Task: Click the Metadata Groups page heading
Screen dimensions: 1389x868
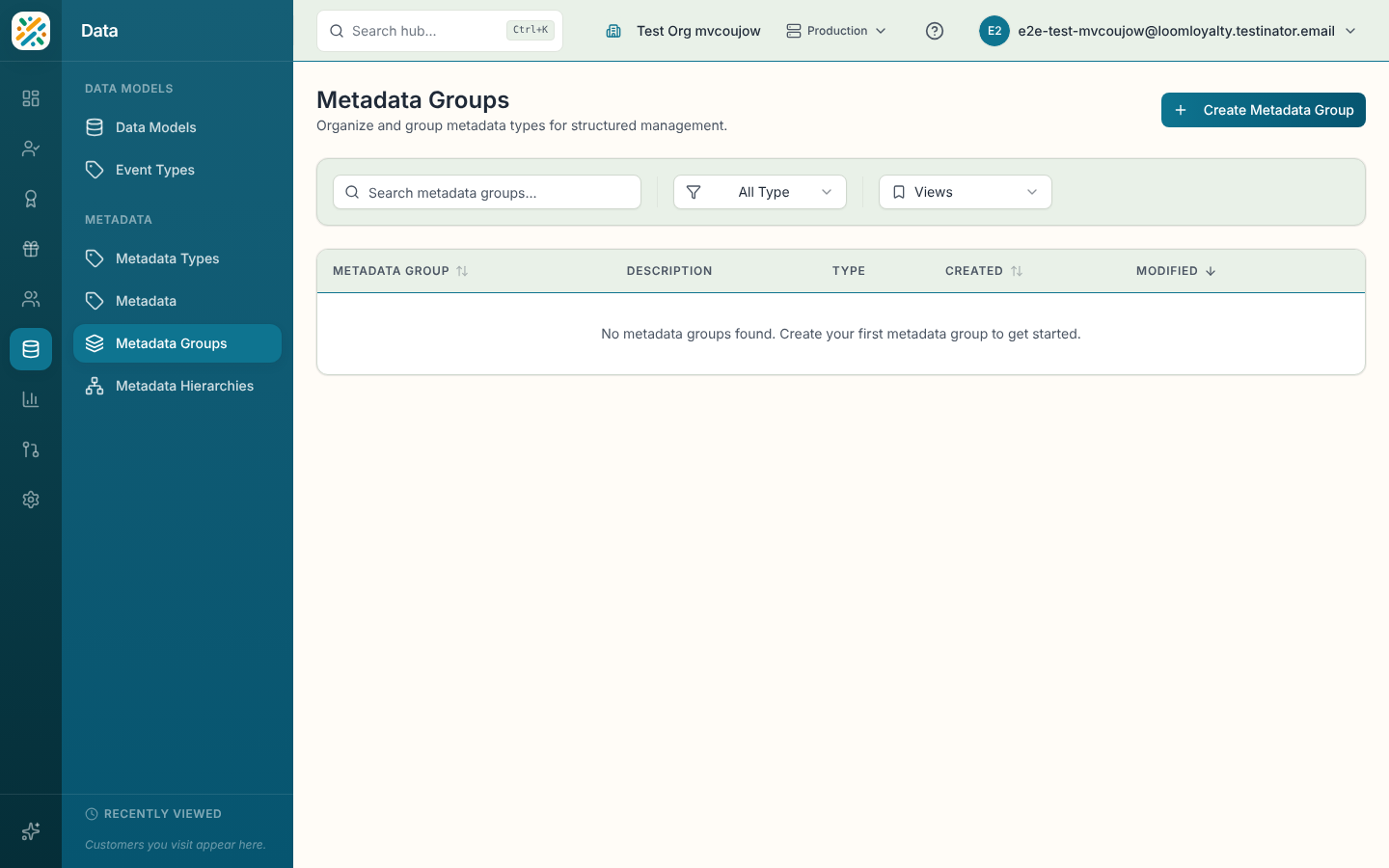Action: click(413, 99)
